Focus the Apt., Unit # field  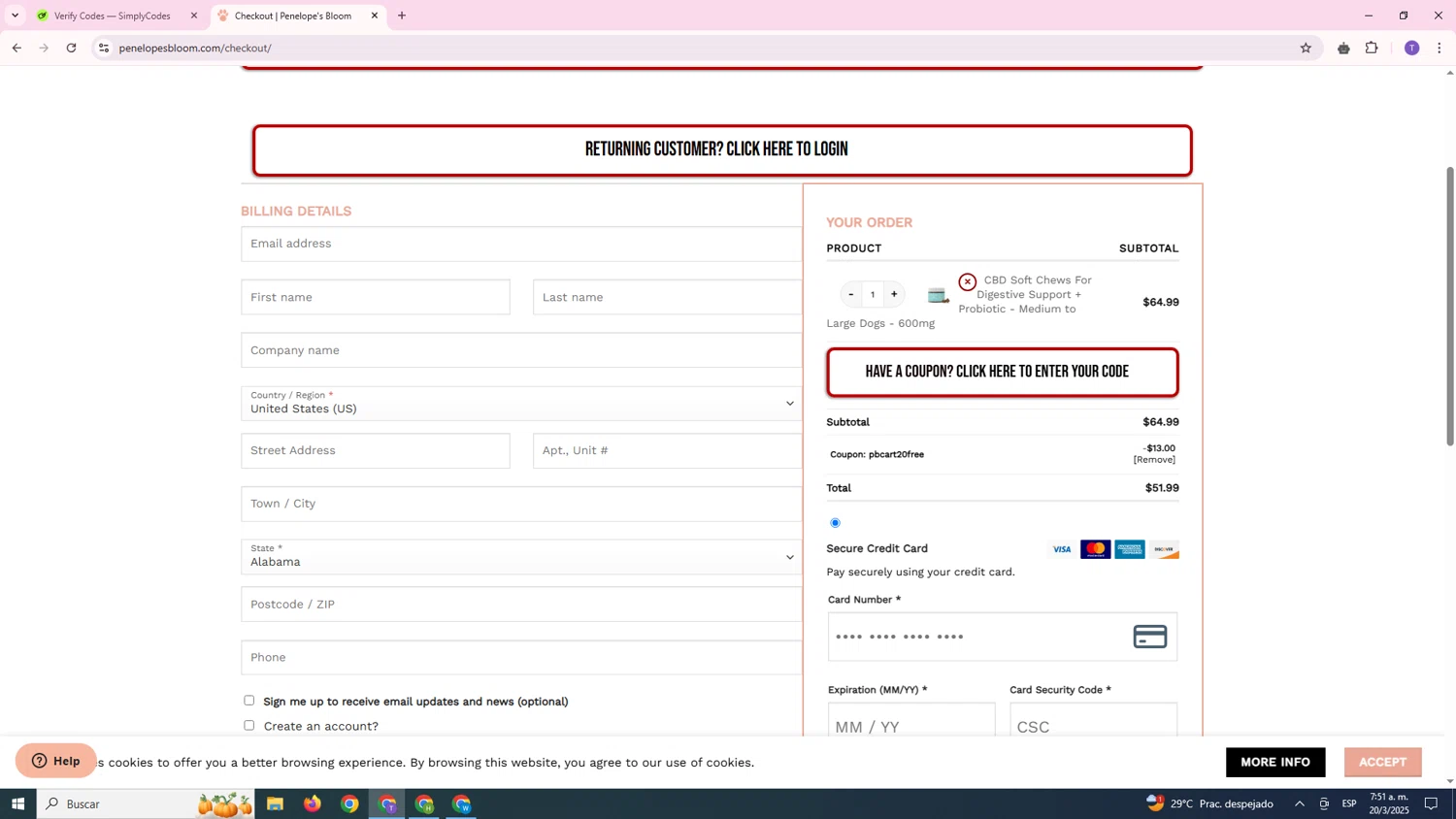pos(668,450)
